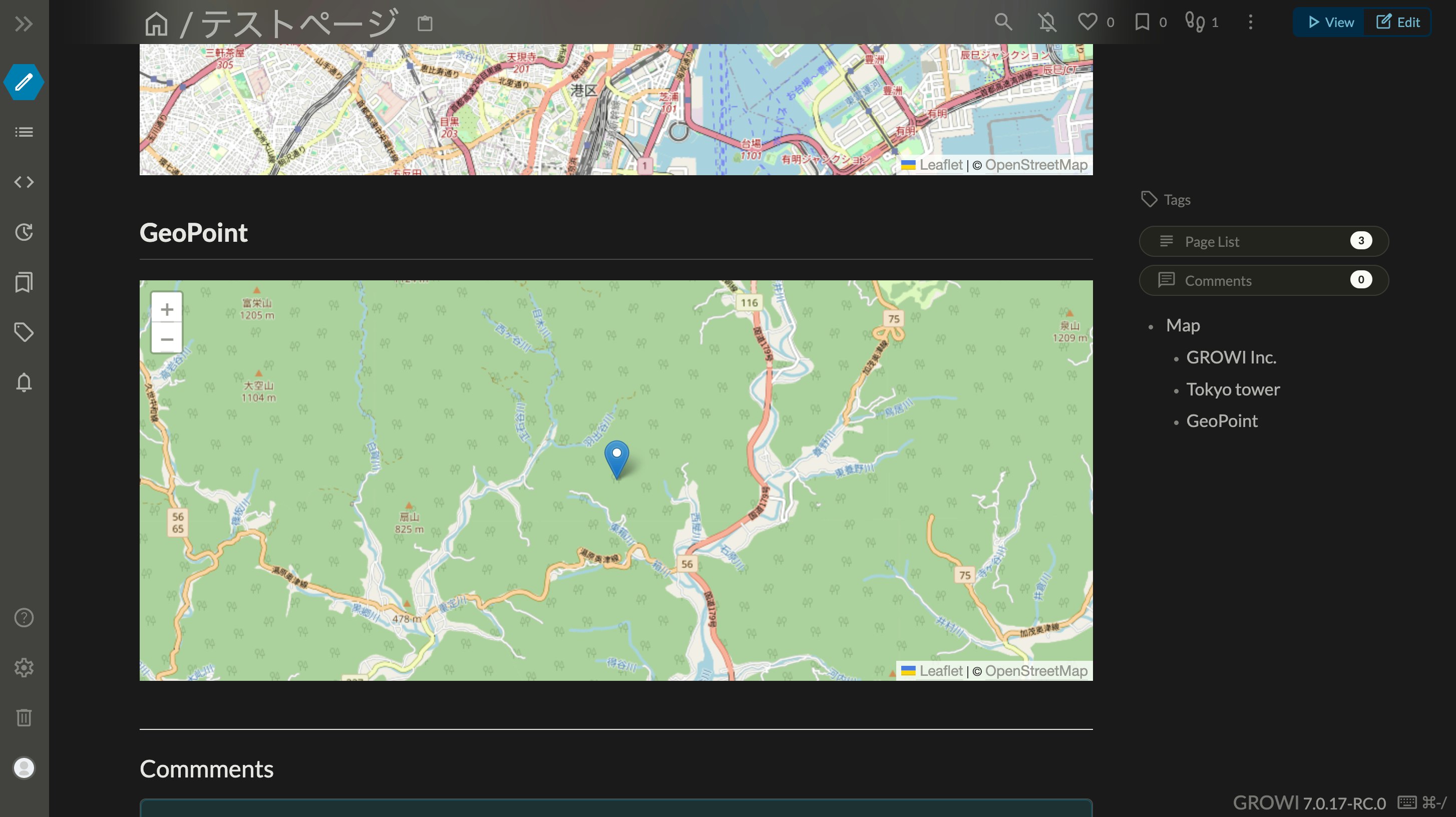Select the pencil edit icon in the sidebar
The image size is (1456, 817).
pos(24,82)
